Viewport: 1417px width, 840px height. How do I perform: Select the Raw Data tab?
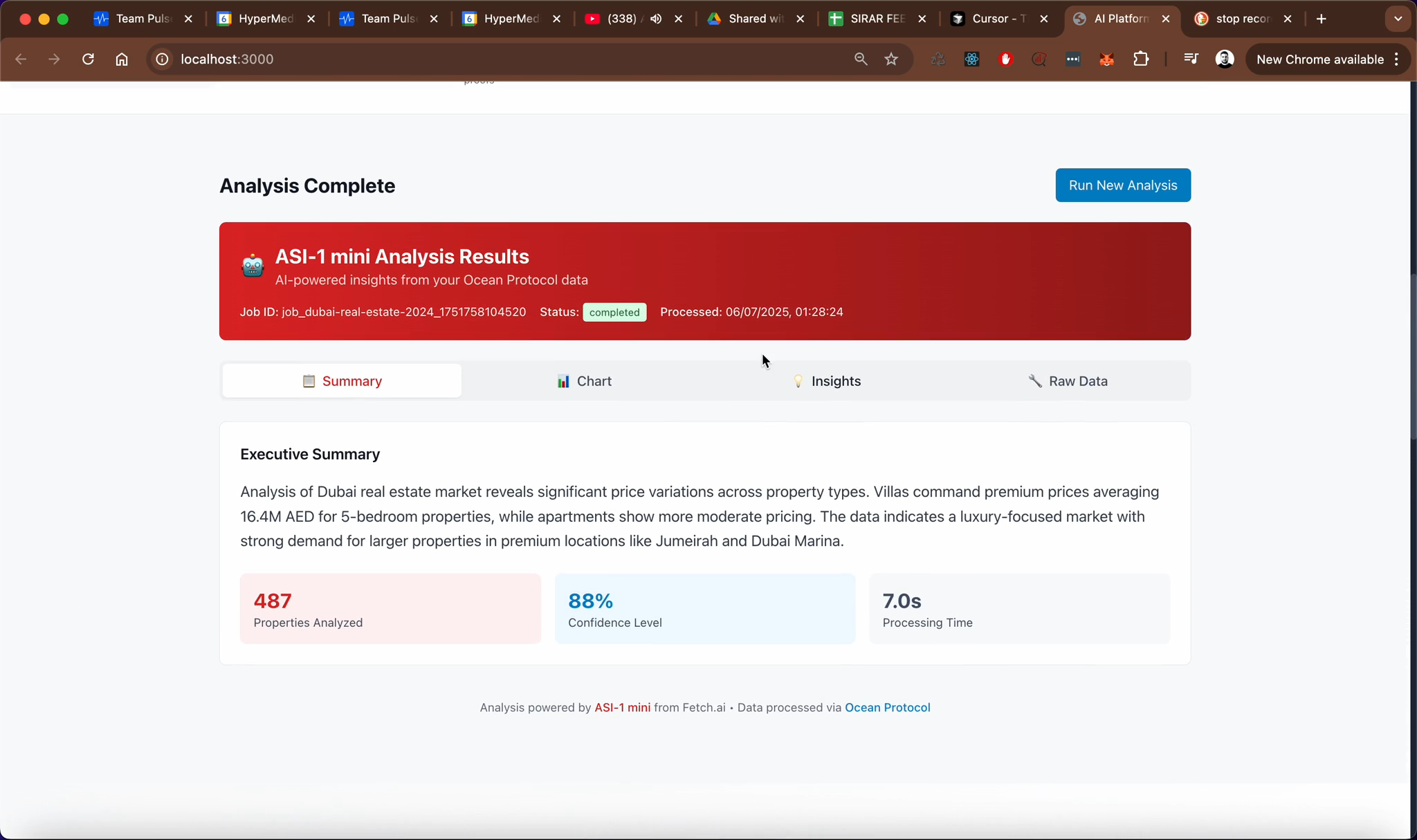(x=1068, y=381)
